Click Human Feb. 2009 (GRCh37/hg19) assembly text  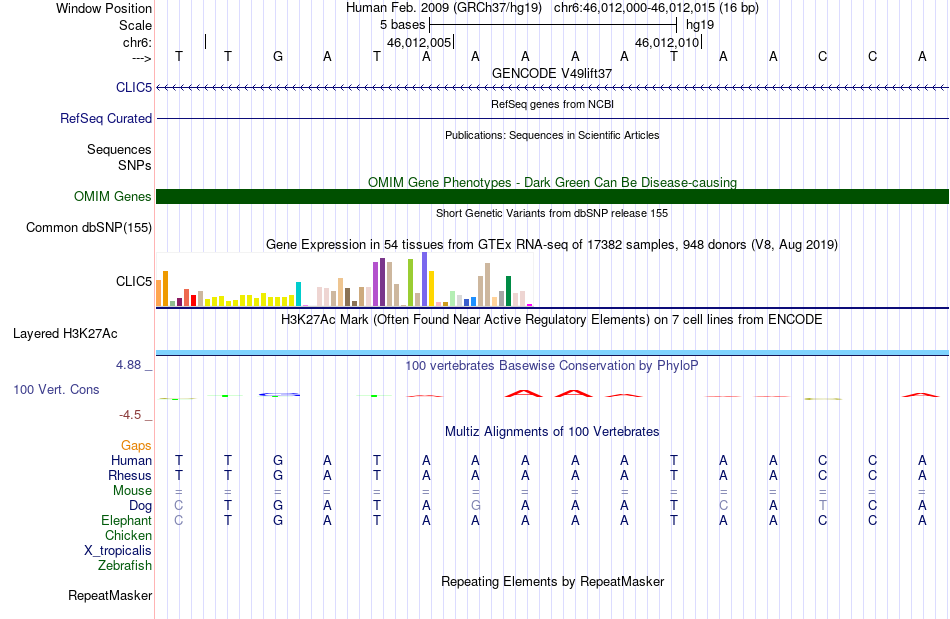(x=443, y=8)
